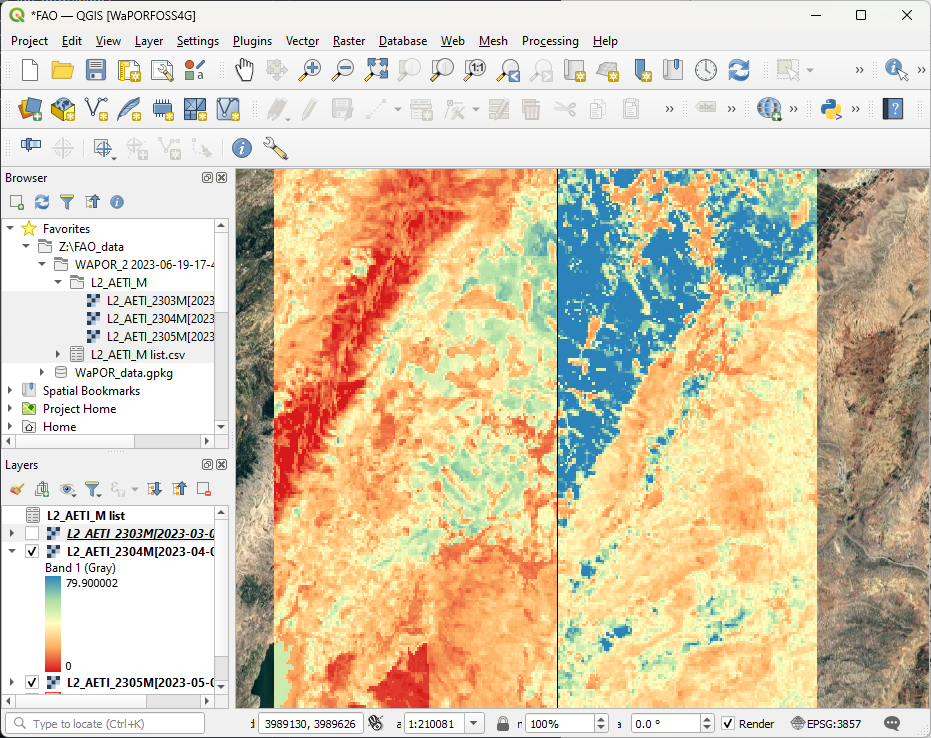931x738 pixels.
Task: Enable the L2_AETI_2303M layer checkbox
Action: tap(32, 533)
